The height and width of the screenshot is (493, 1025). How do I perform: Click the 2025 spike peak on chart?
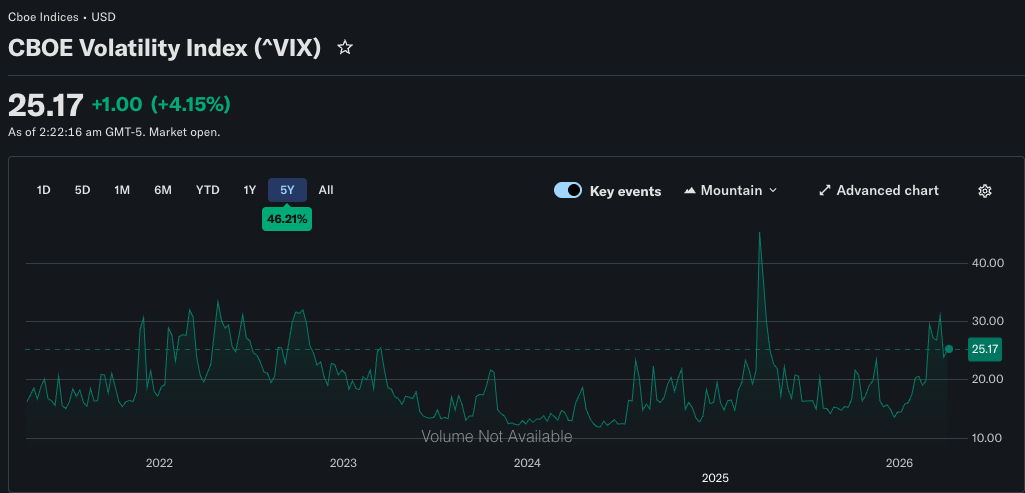(760, 233)
